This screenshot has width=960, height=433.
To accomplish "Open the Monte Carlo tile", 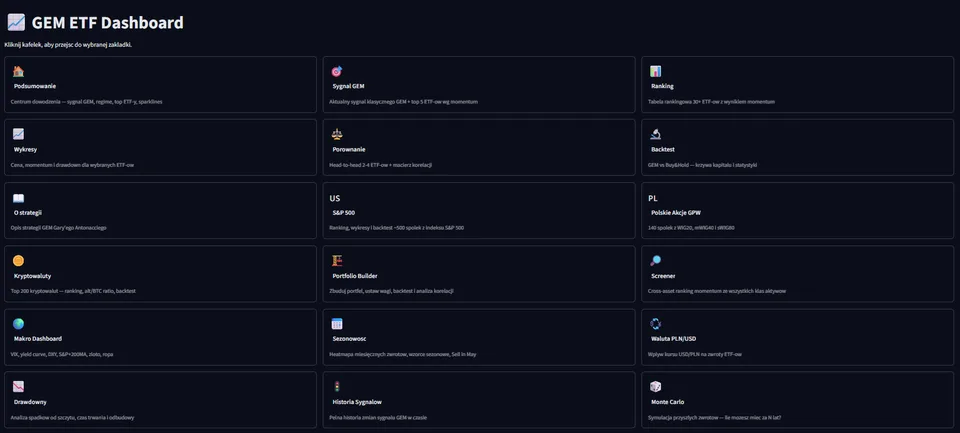I will (x=798, y=400).
